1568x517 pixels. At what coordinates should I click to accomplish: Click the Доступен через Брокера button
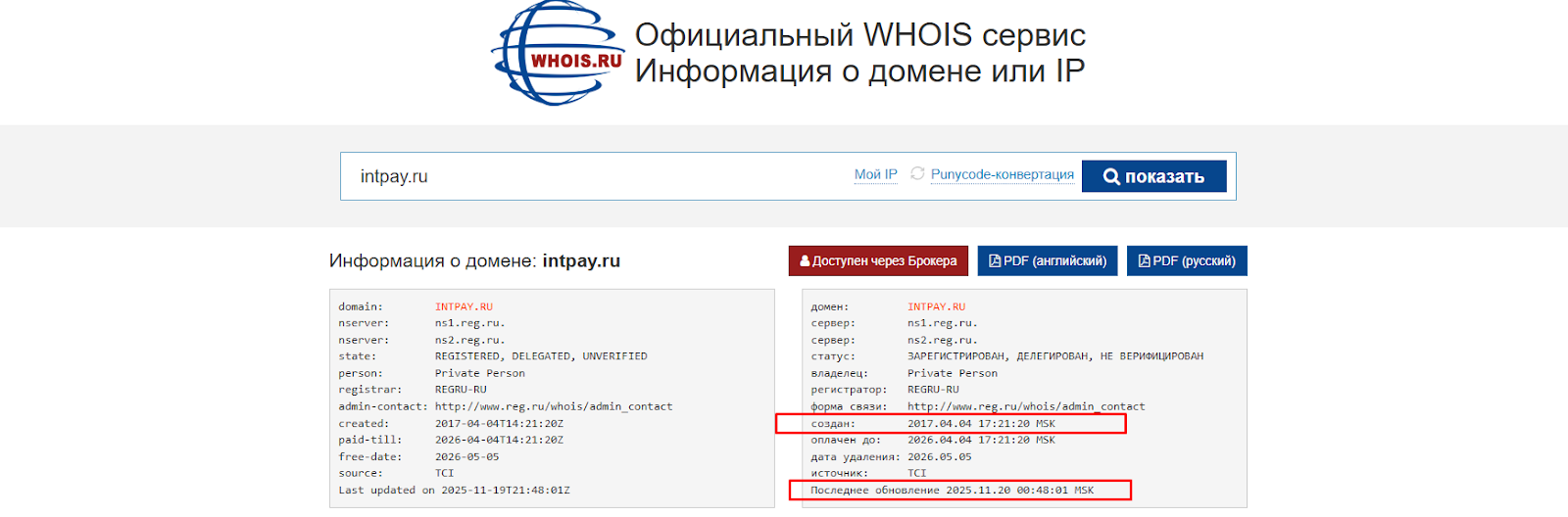[x=878, y=260]
